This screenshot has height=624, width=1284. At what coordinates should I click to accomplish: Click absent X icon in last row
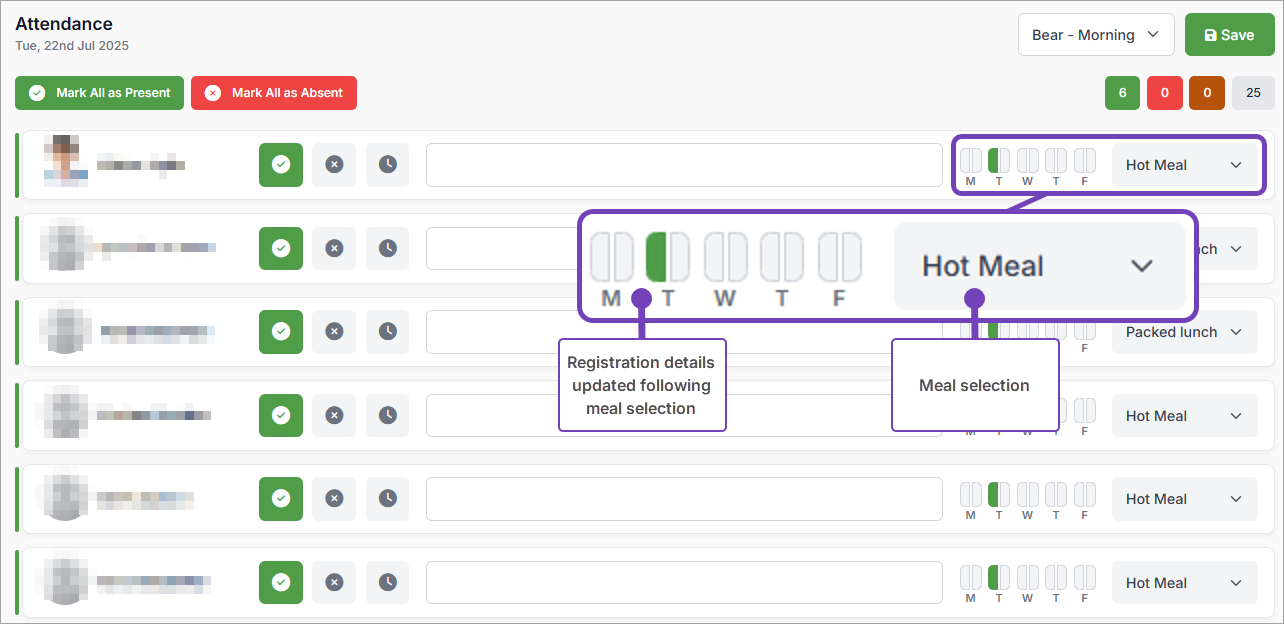(x=334, y=582)
